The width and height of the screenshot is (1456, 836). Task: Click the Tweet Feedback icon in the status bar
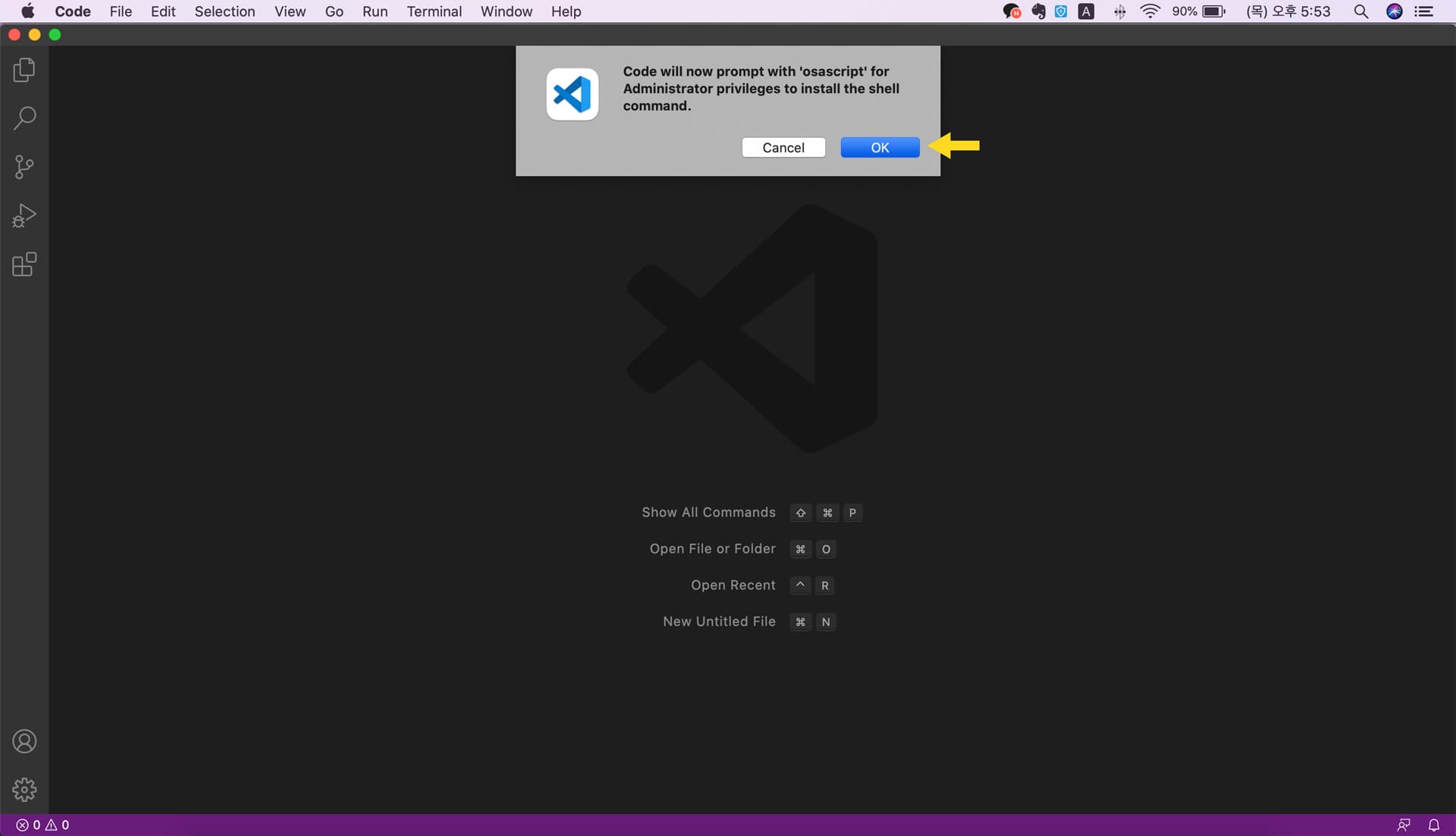pos(1404,825)
